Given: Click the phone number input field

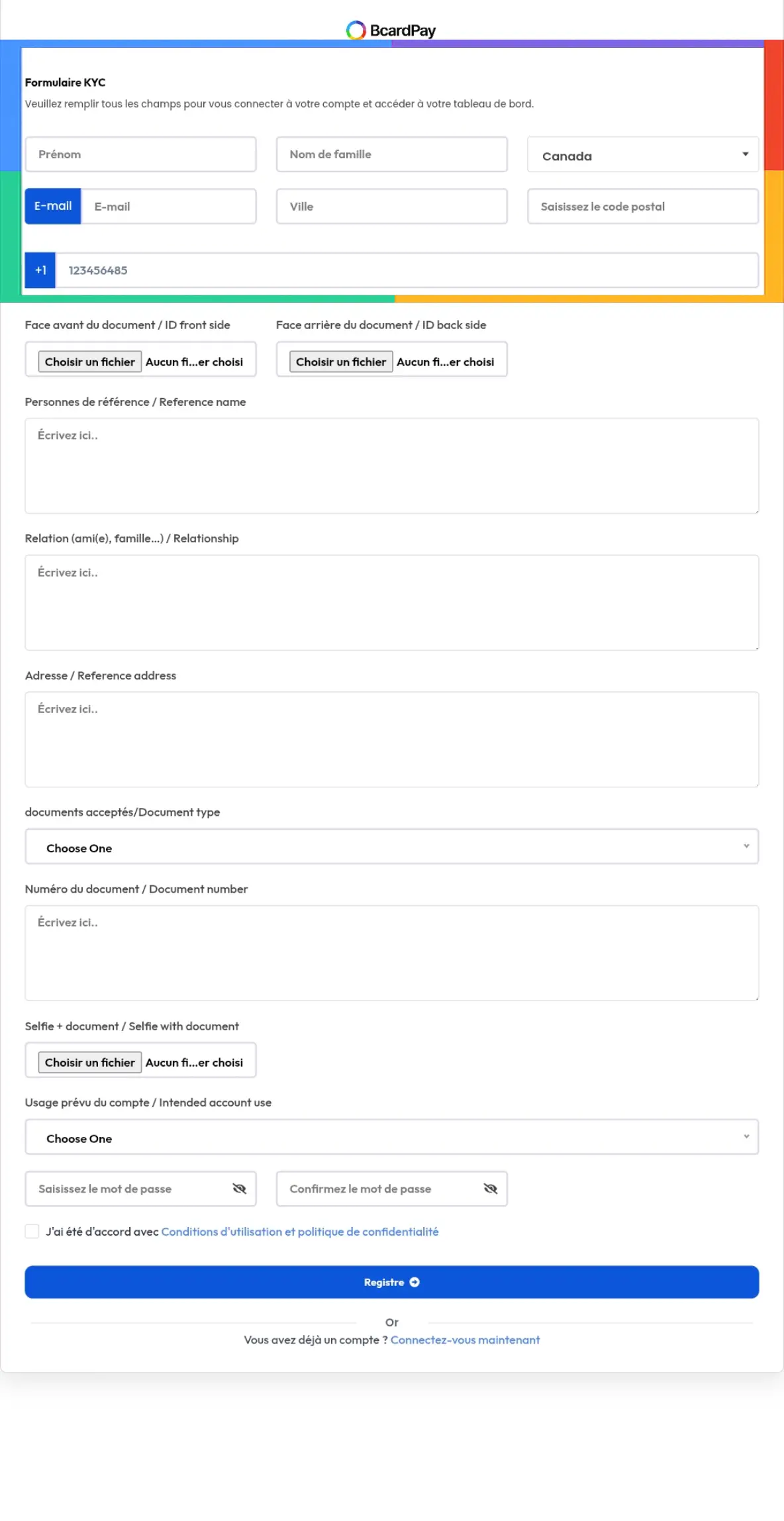Looking at the screenshot, I should pos(407,270).
